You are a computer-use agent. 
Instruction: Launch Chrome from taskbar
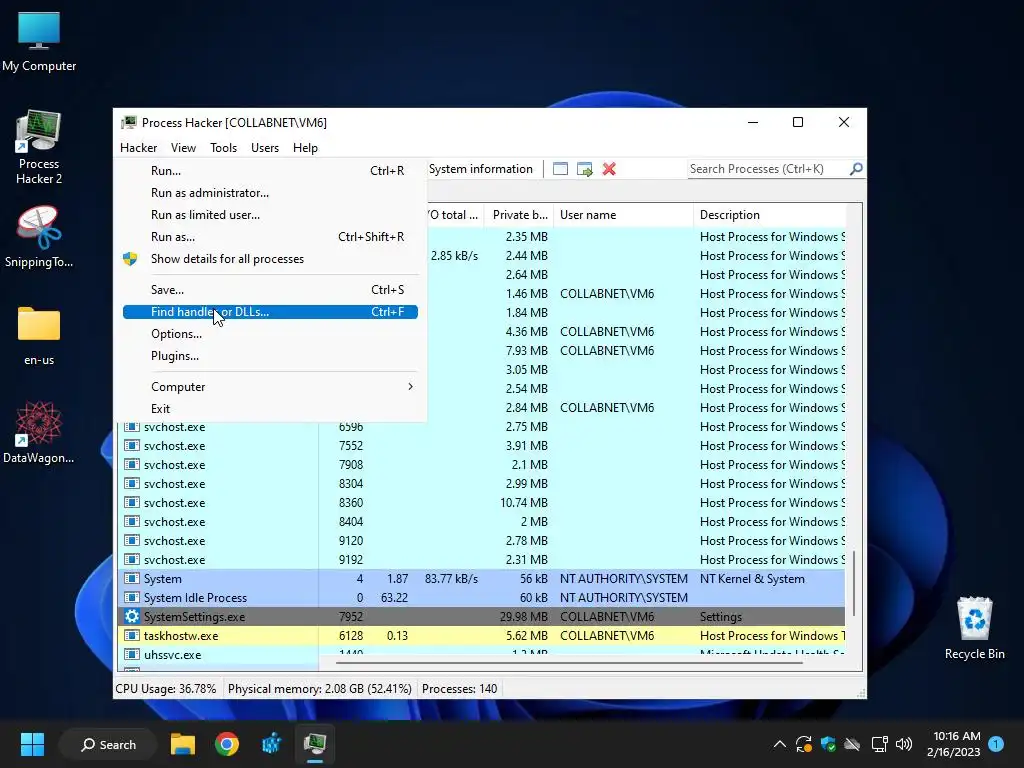click(227, 744)
